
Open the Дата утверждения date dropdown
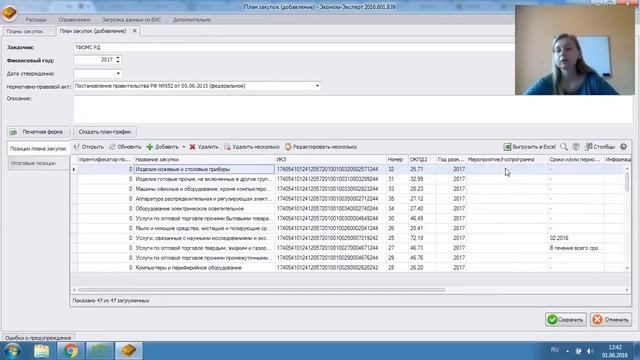click(x=118, y=74)
